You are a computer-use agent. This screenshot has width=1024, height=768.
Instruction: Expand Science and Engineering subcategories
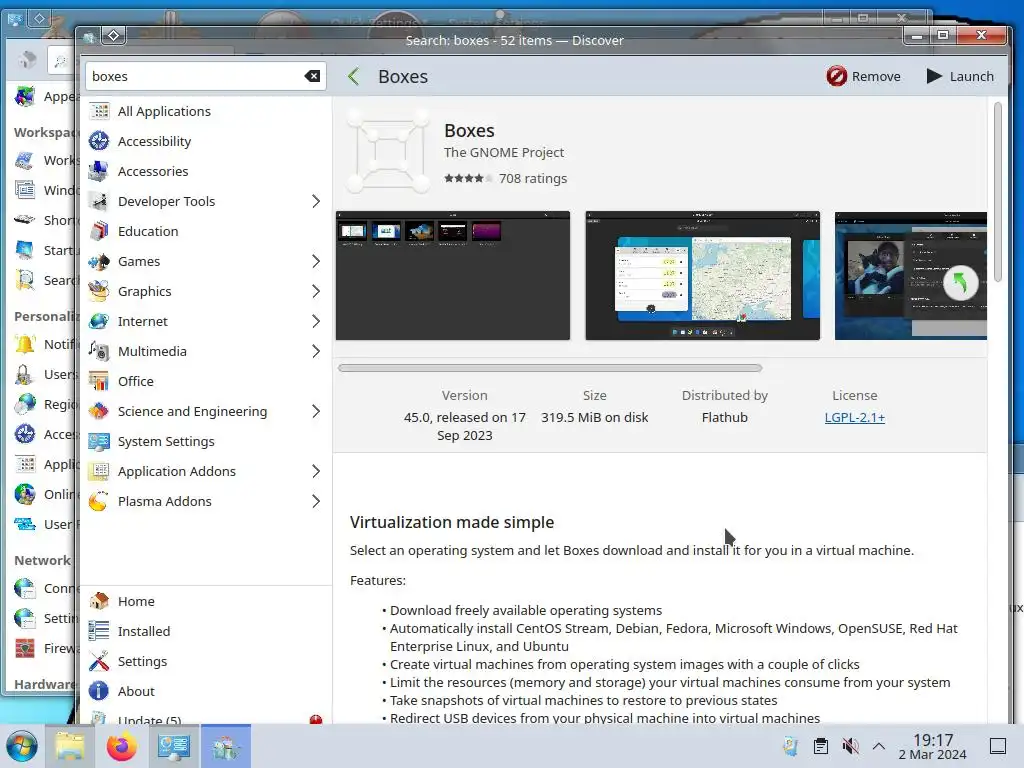[316, 411]
